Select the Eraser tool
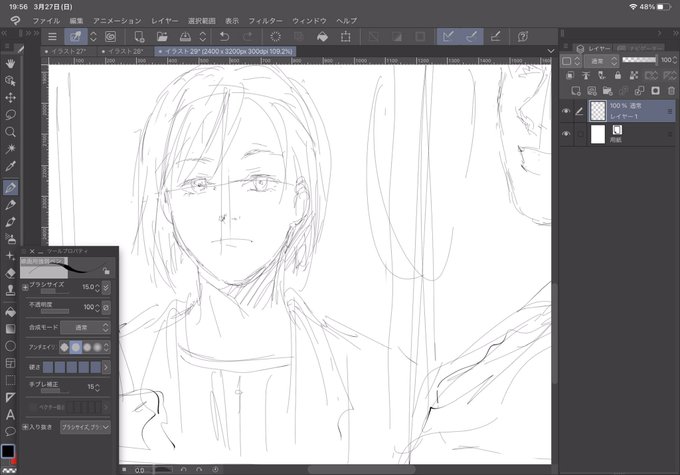680x475 pixels. (x=10, y=273)
